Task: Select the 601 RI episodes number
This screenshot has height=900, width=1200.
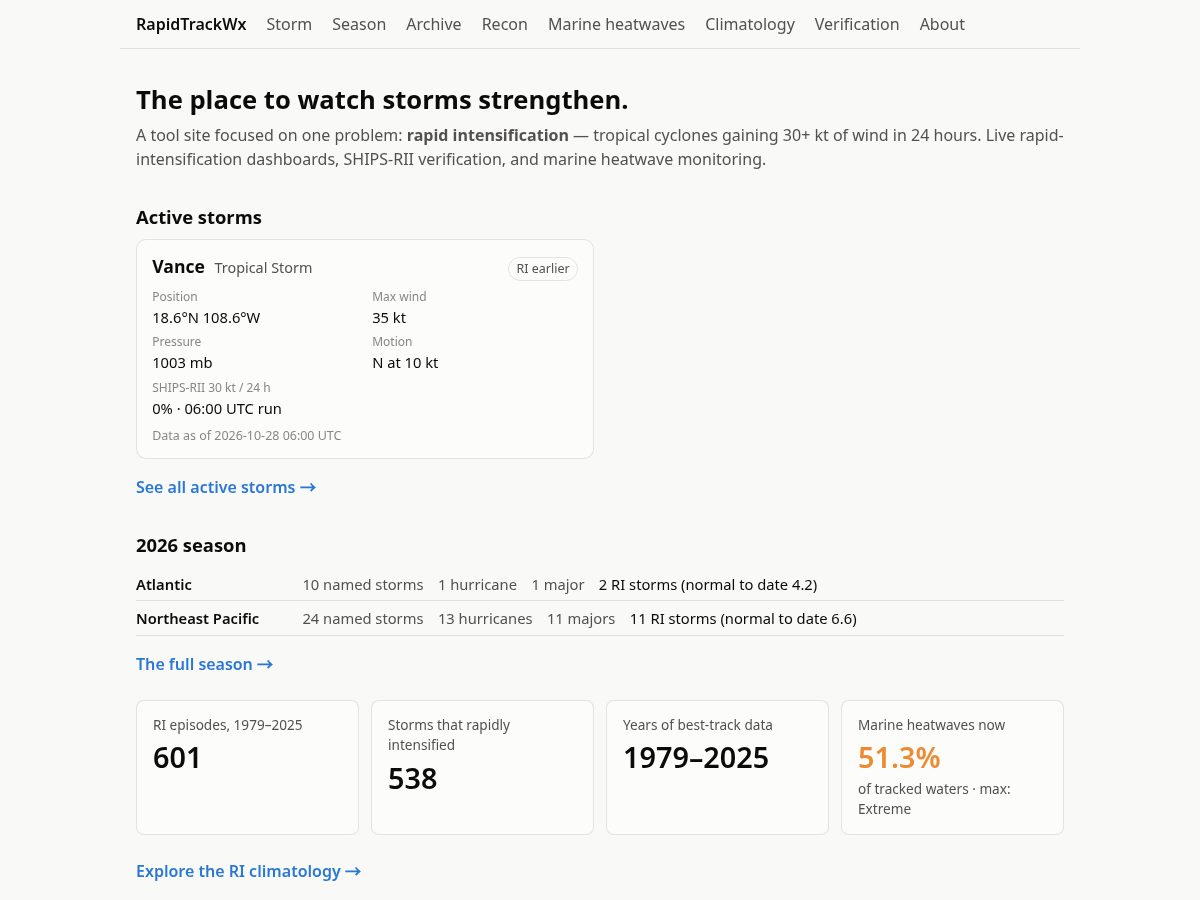Action: 177,758
